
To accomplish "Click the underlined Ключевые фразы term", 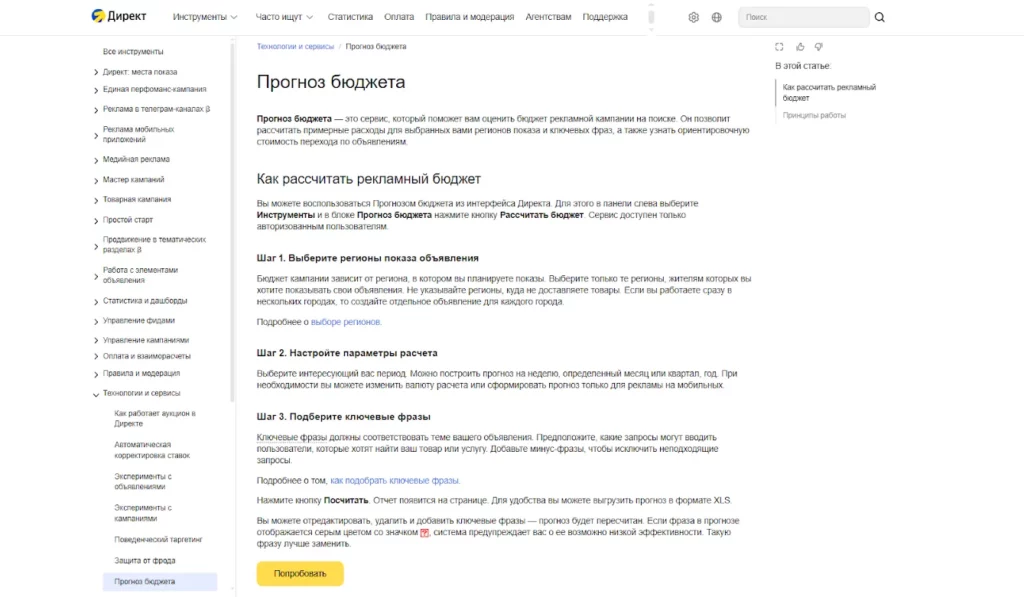I will (291, 437).
